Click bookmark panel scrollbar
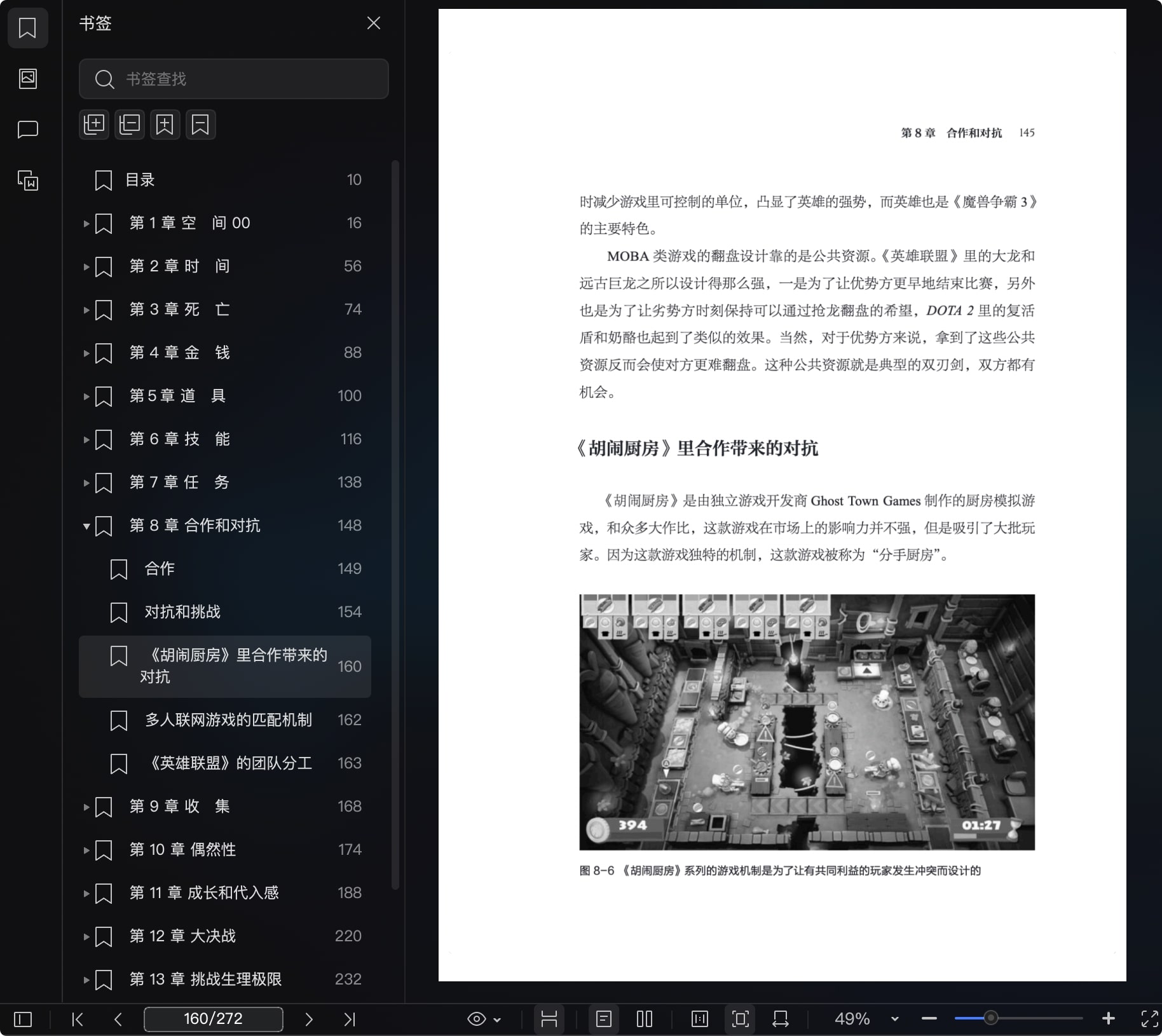The width and height of the screenshot is (1162, 1036). 395,524
